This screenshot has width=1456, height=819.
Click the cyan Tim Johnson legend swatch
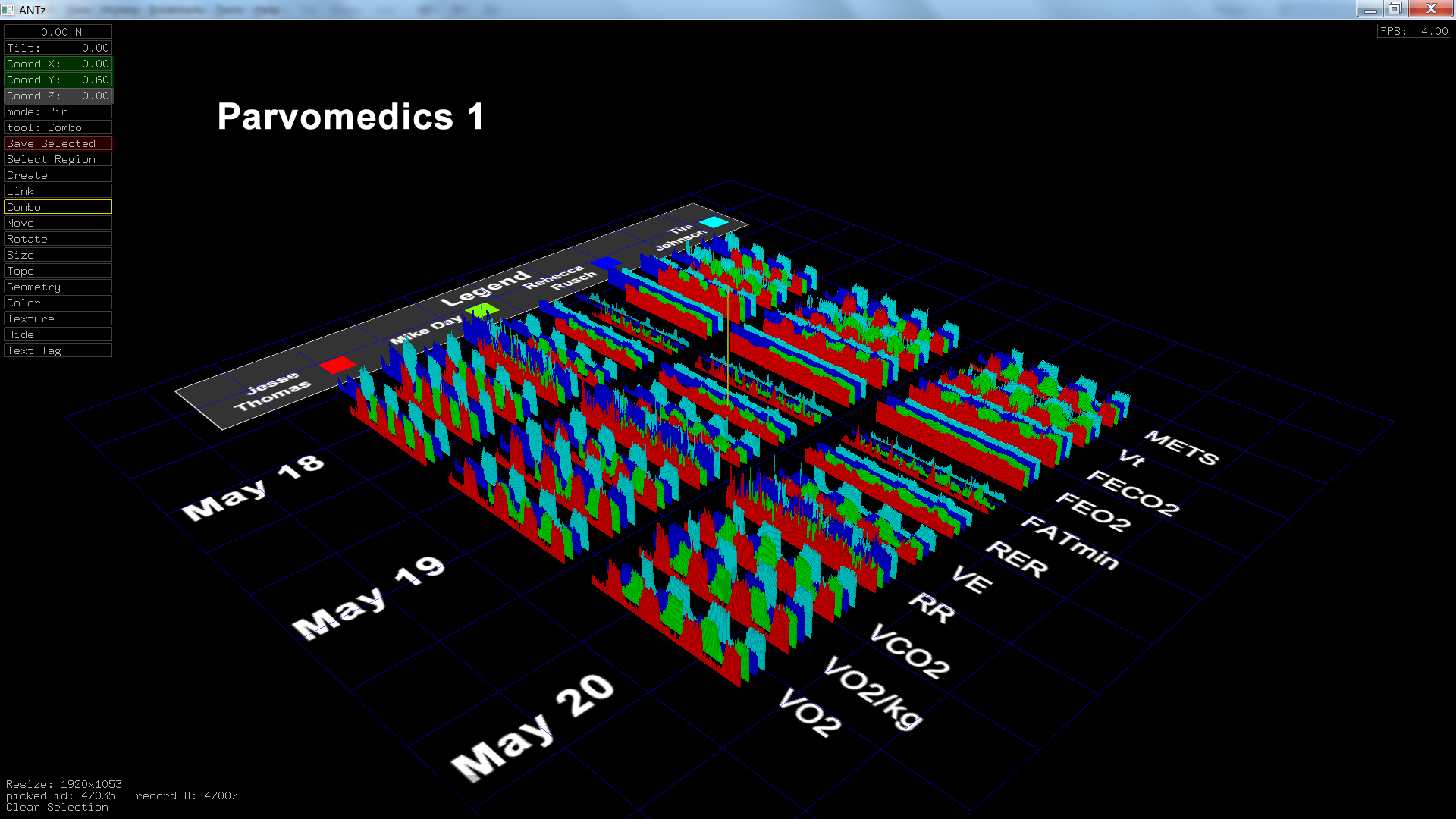(x=714, y=221)
